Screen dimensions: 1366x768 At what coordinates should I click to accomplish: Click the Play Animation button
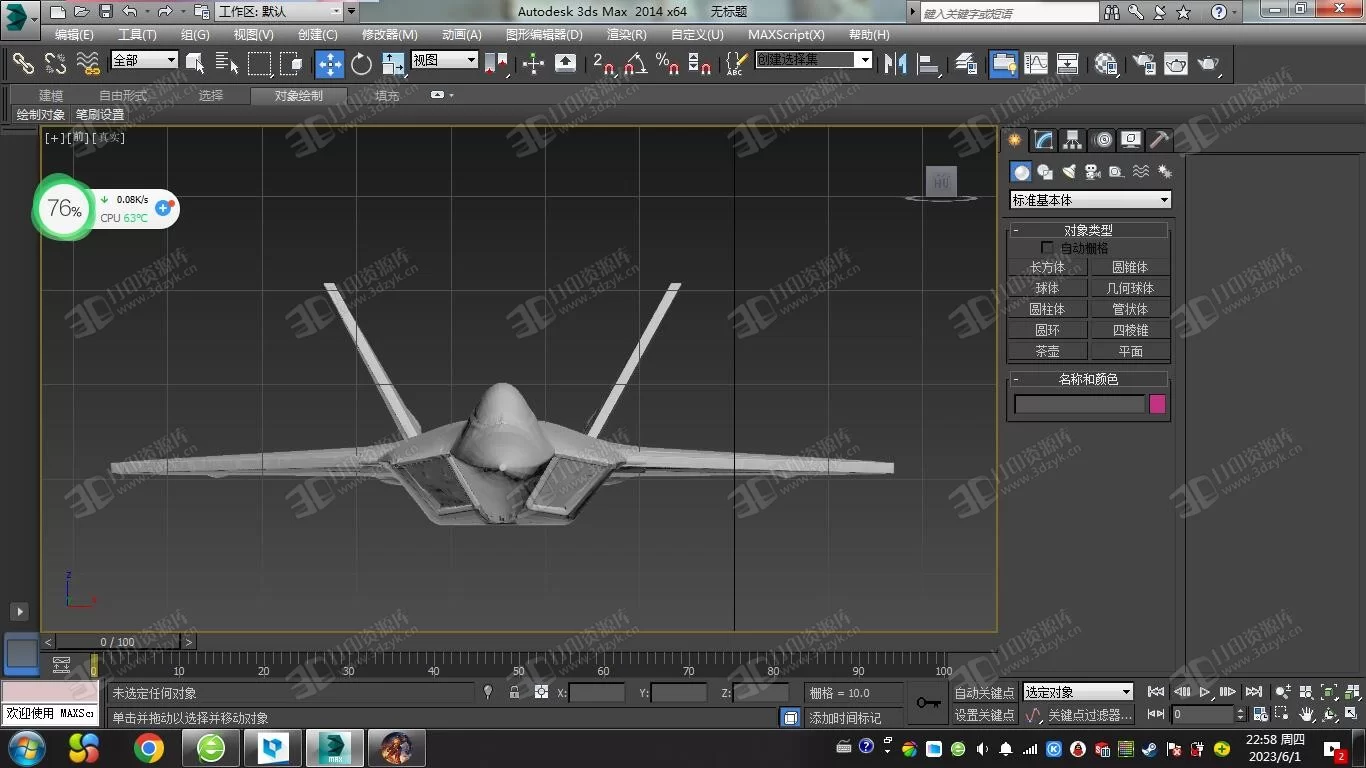1205,692
